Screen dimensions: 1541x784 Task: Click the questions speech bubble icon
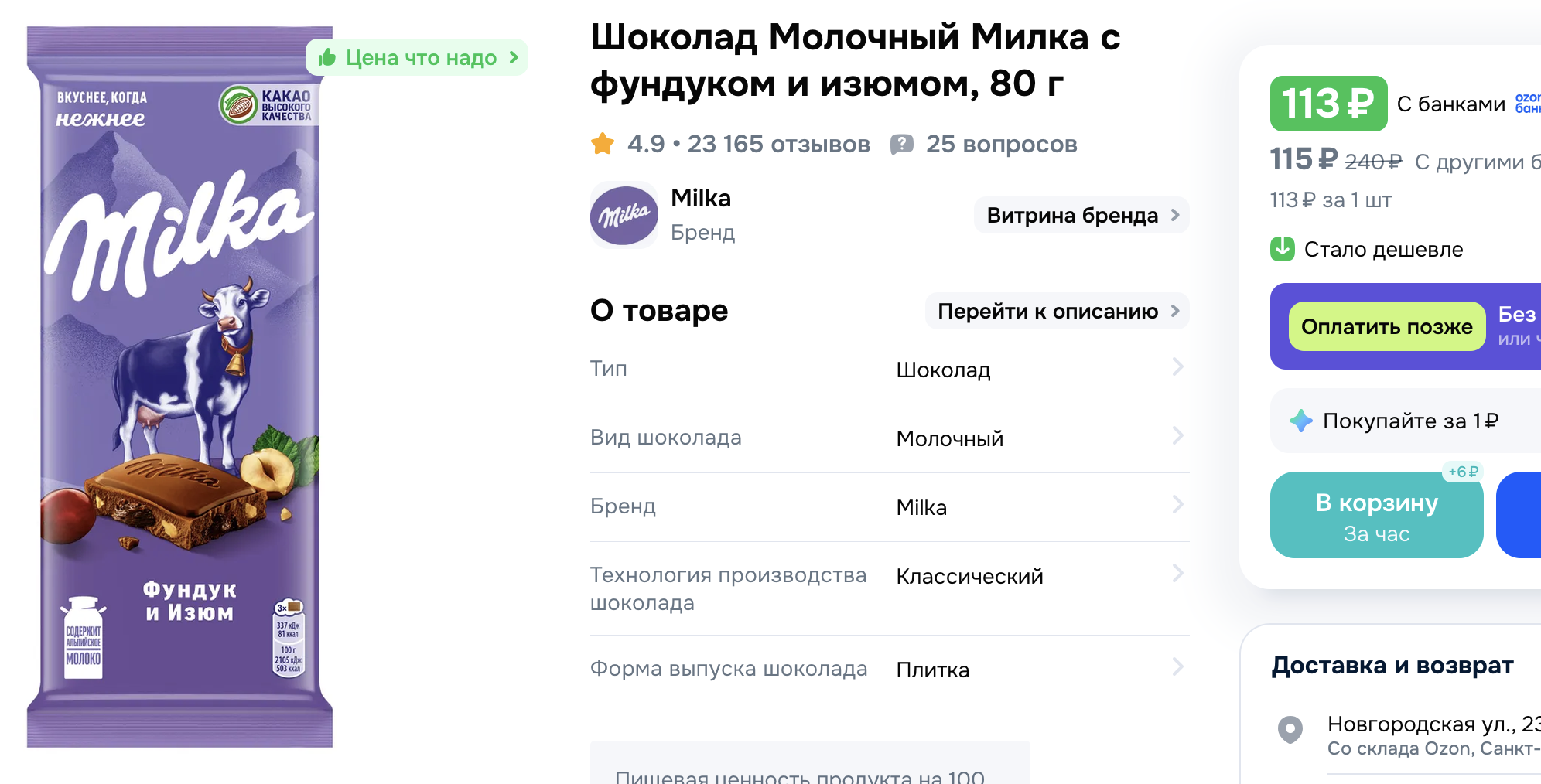click(x=902, y=145)
